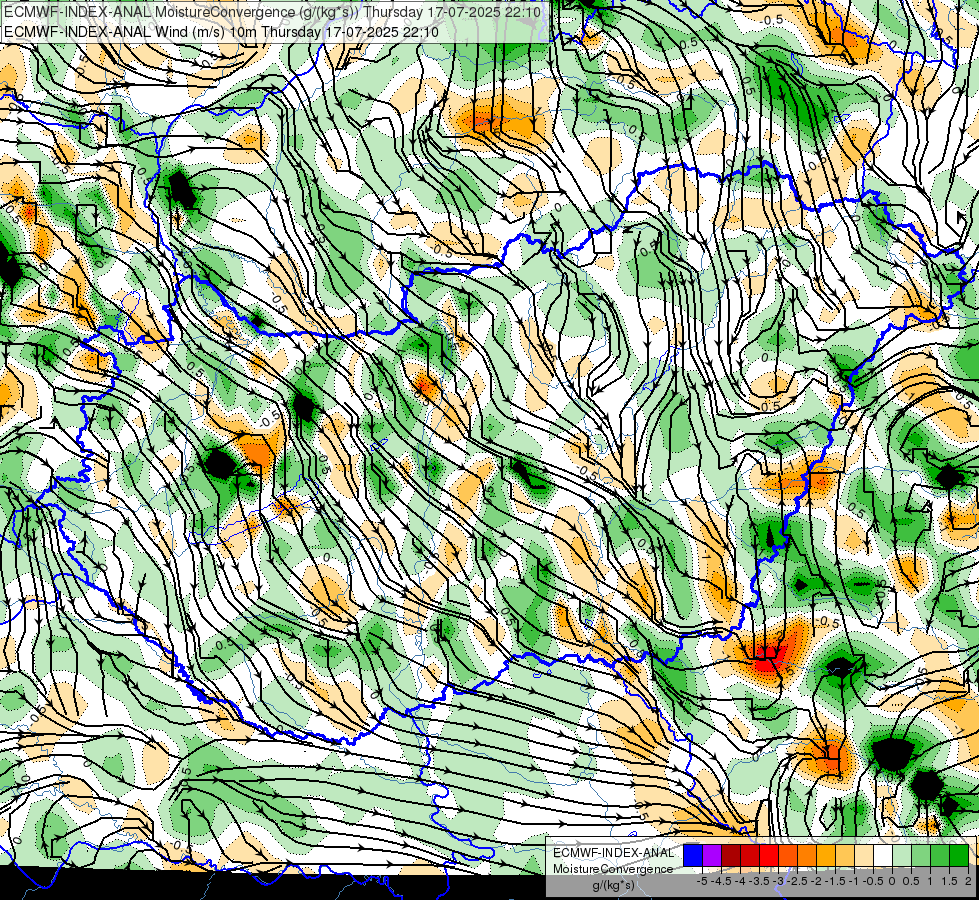
Task: Click the -1.5 tick label in the legend
Action: tap(835, 881)
